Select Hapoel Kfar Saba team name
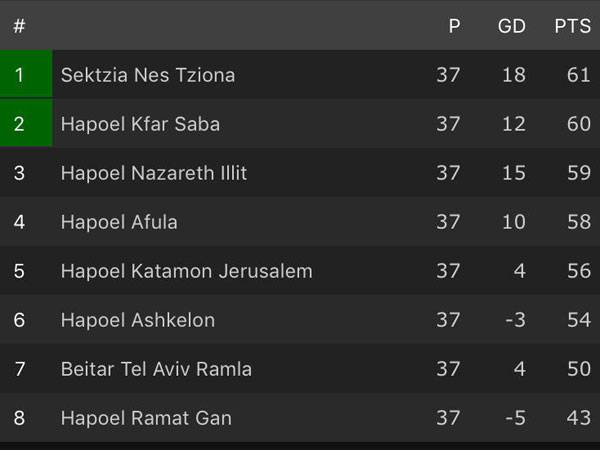Screen dimensions: 600x450 [x=140, y=124]
